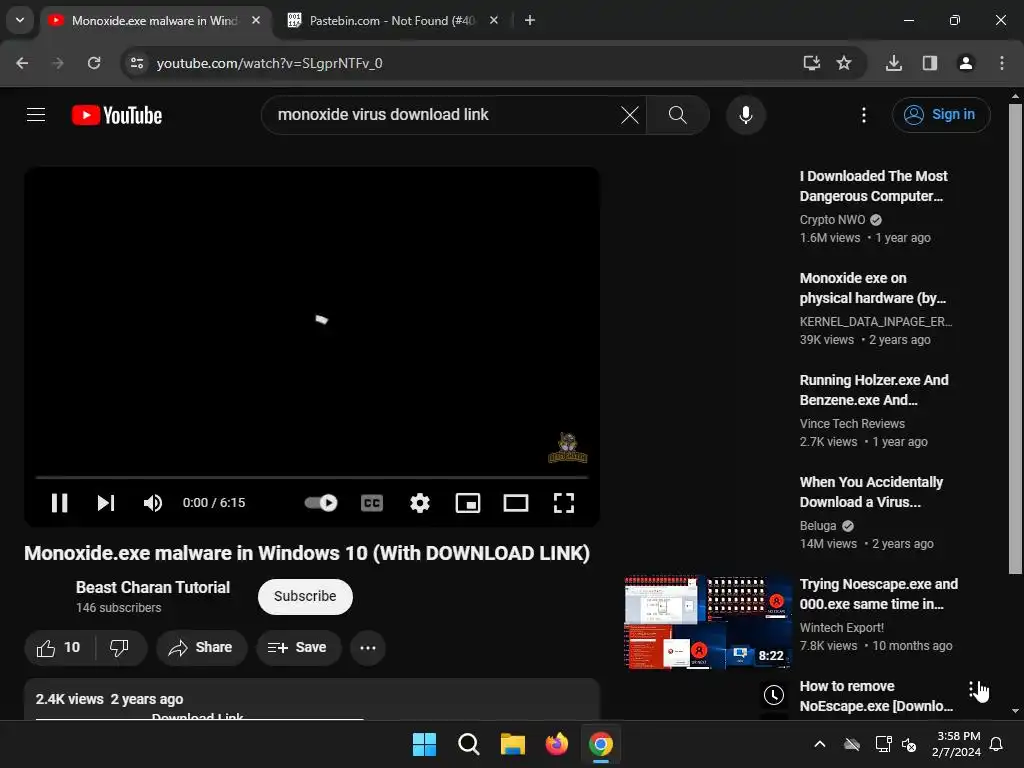Open the YouTube hamburger guide menu
This screenshot has height=768, width=1024.
(x=36, y=115)
